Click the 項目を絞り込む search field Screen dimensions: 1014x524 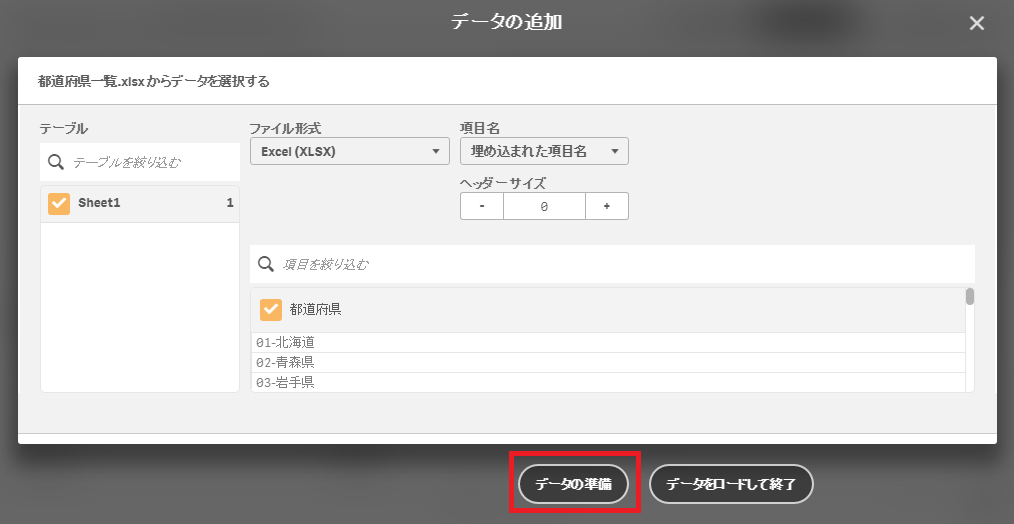(x=620, y=264)
